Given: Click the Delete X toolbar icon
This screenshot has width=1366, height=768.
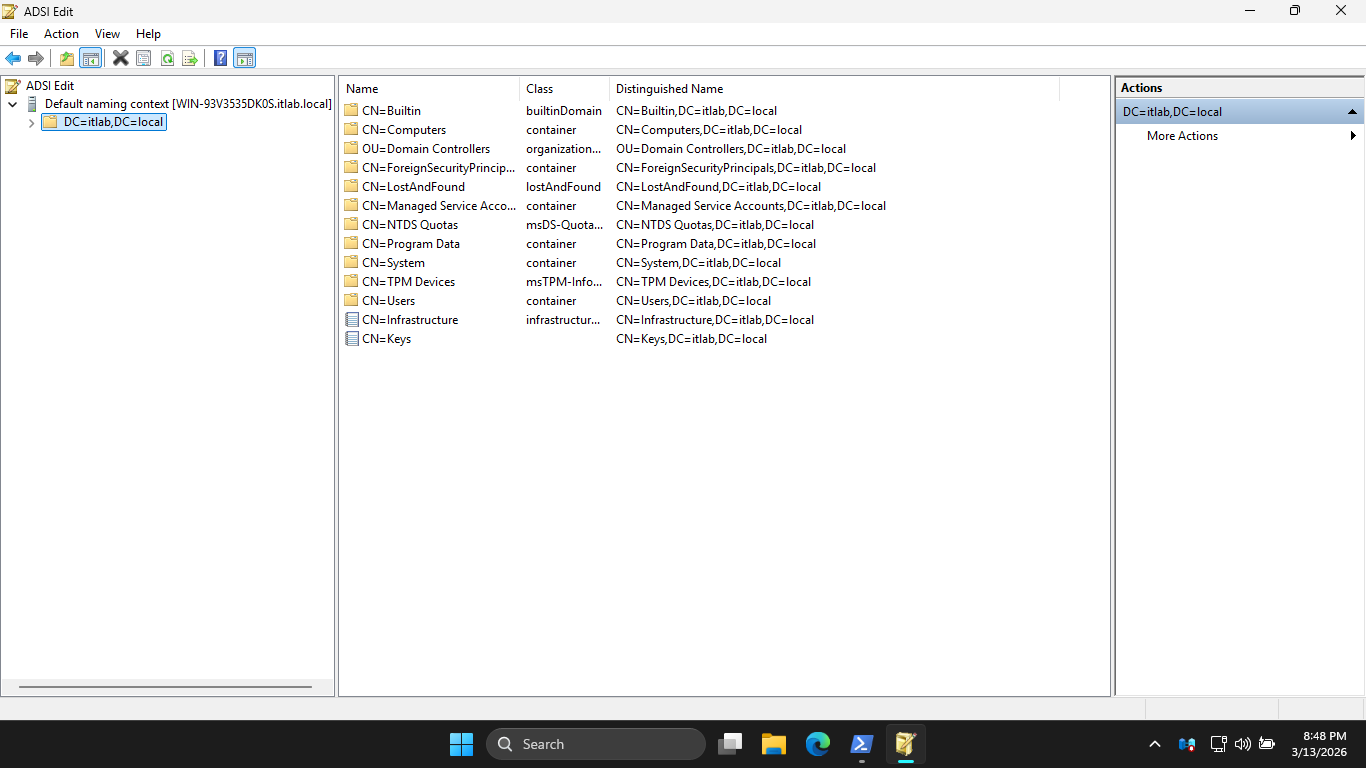Looking at the screenshot, I should click(120, 58).
